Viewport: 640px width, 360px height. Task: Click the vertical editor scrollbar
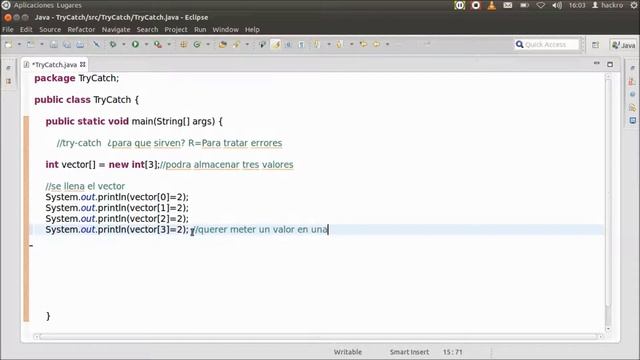coord(608,192)
